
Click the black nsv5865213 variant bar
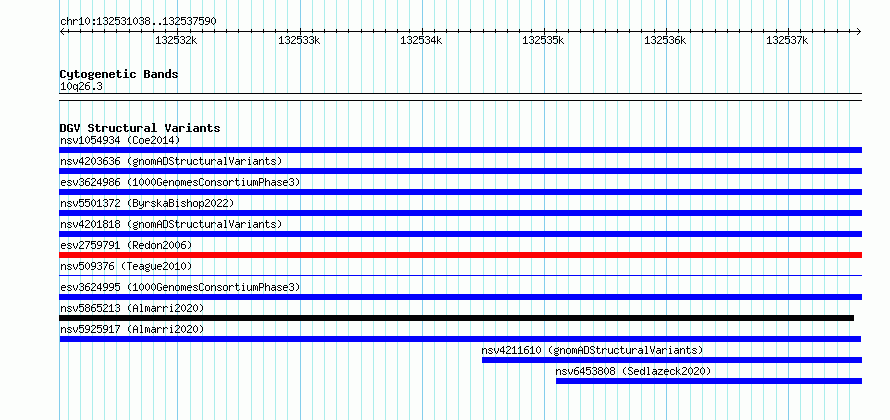pyautogui.click(x=456, y=318)
